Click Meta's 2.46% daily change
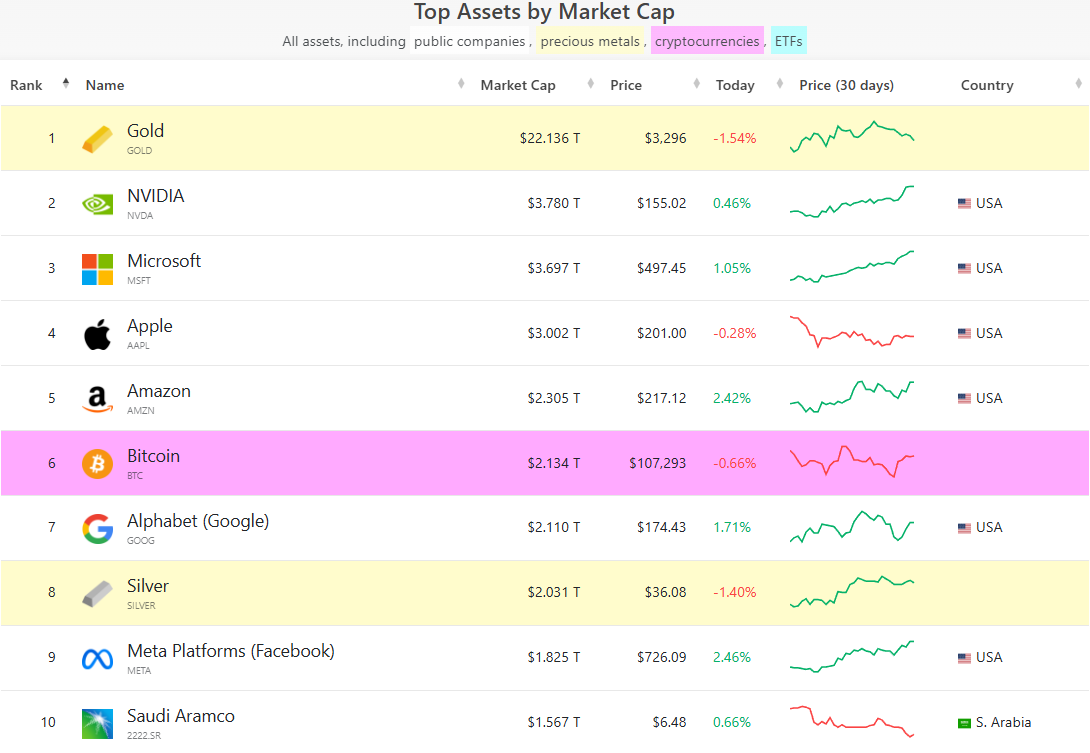Image resolution: width=1090 pixels, height=753 pixels. pos(732,657)
